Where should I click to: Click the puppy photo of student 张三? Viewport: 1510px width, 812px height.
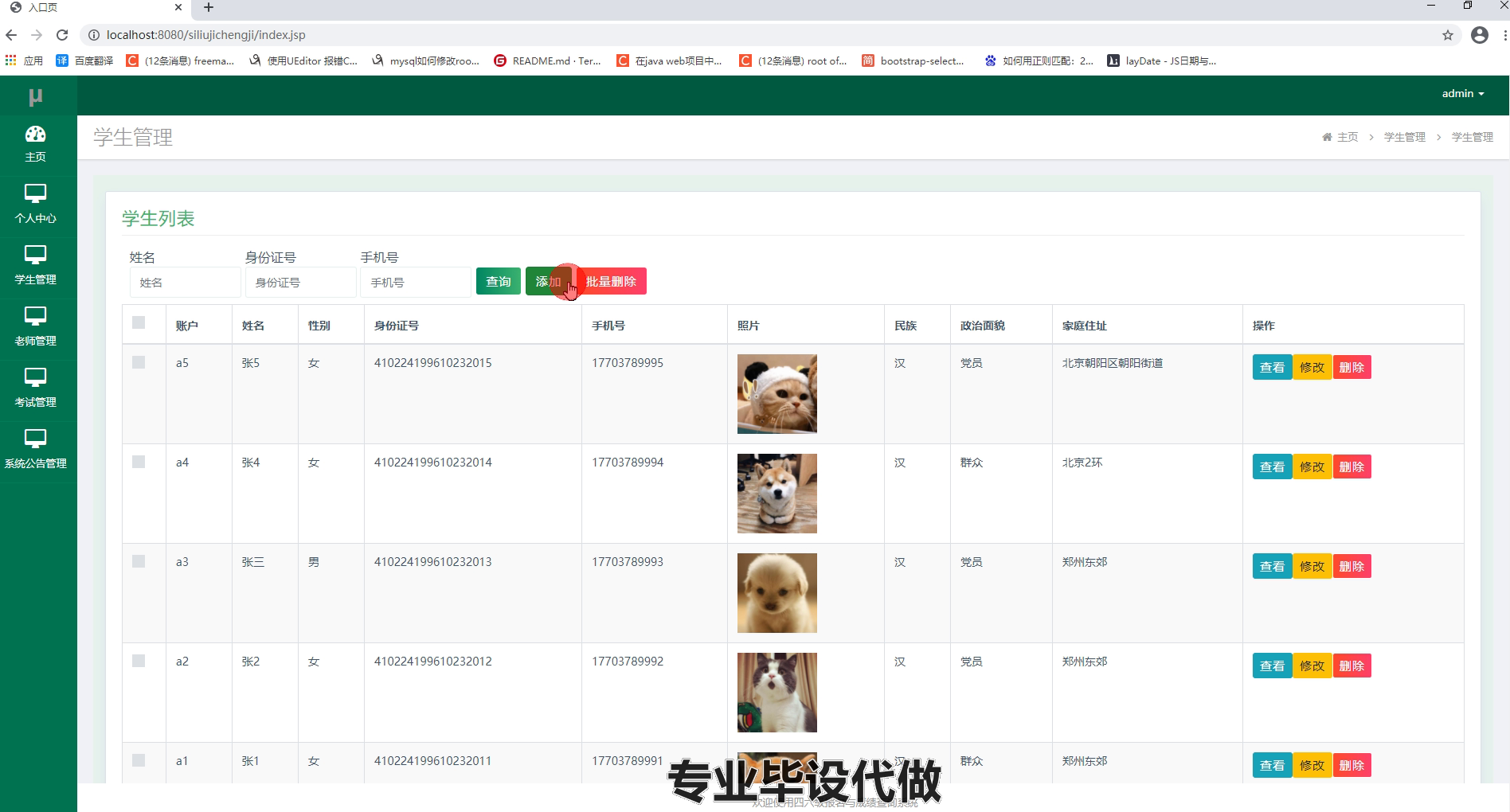point(777,592)
